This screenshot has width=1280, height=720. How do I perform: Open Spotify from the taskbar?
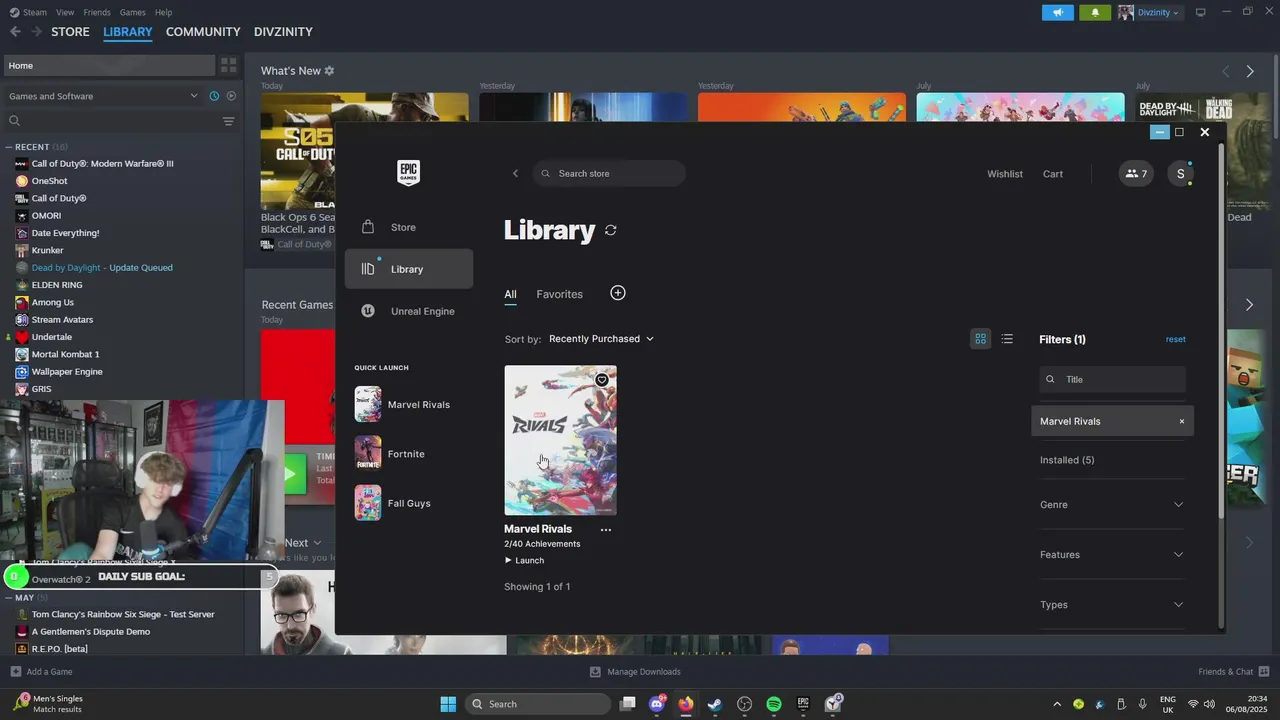(x=774, y=704)
